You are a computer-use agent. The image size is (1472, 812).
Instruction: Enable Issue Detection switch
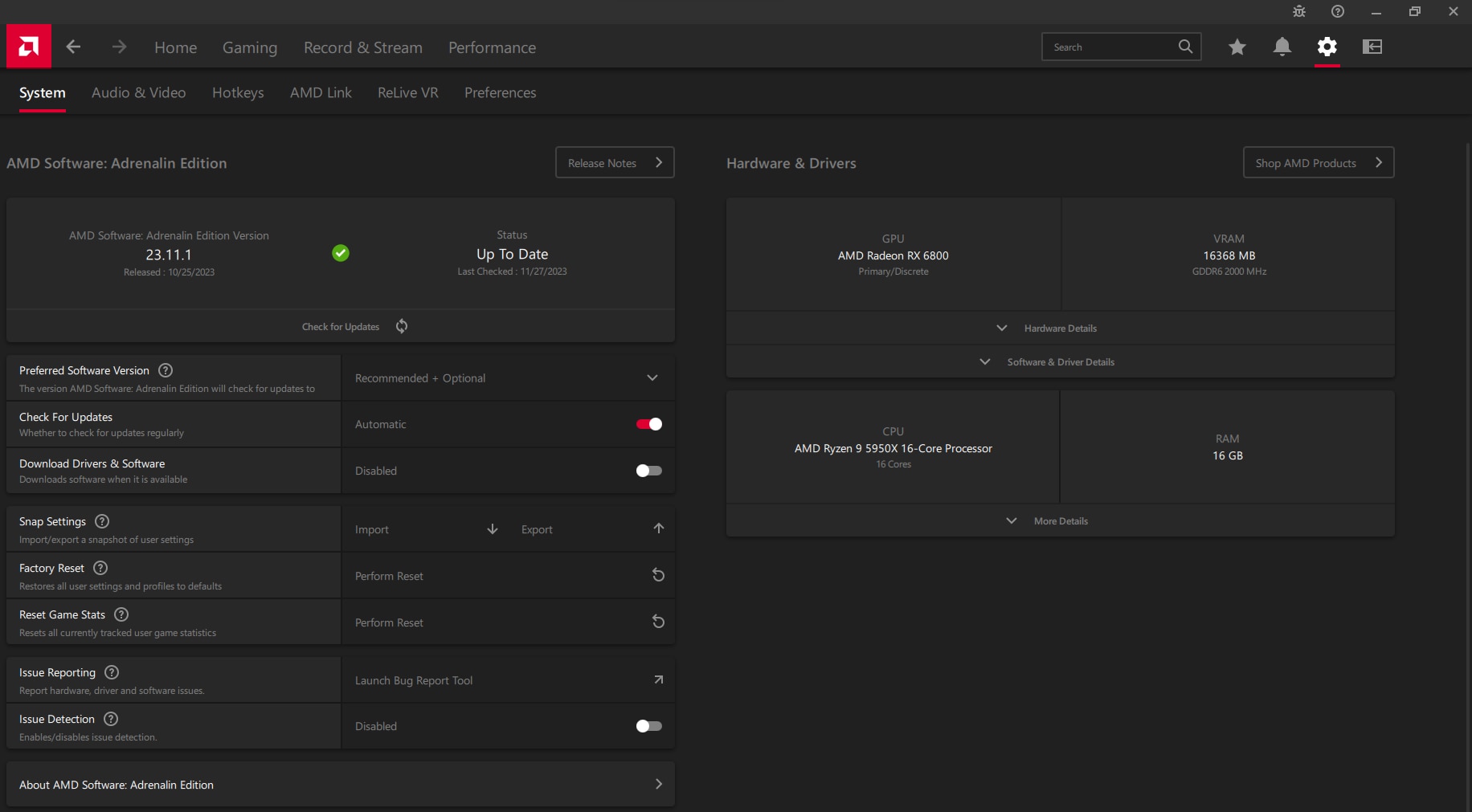(x=649, y=726)
